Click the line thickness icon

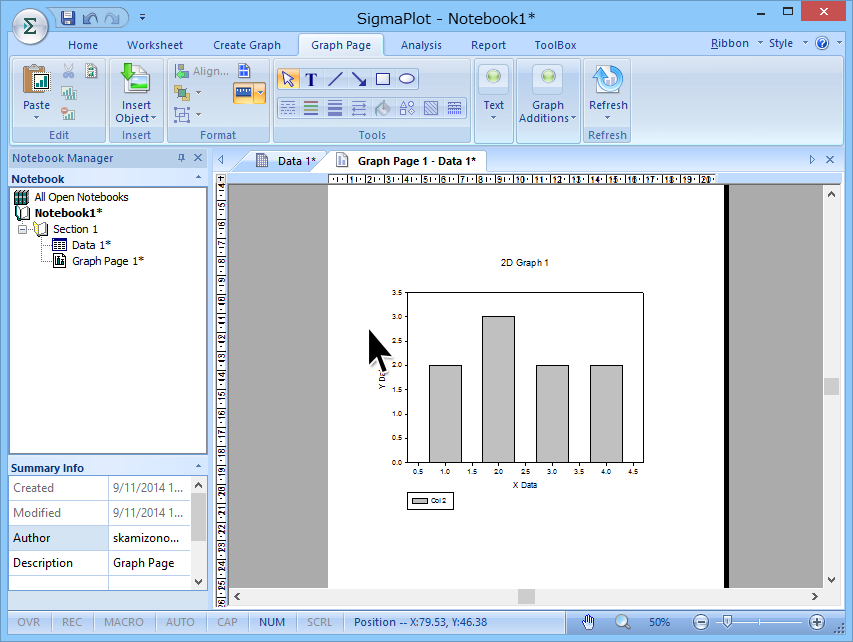[x=335, y=108]
